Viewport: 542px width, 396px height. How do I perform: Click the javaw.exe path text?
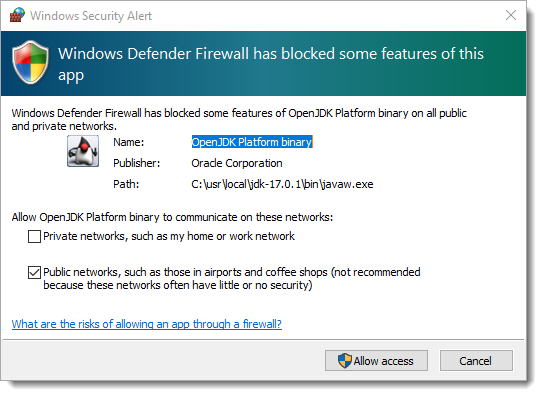coord(282,184)
